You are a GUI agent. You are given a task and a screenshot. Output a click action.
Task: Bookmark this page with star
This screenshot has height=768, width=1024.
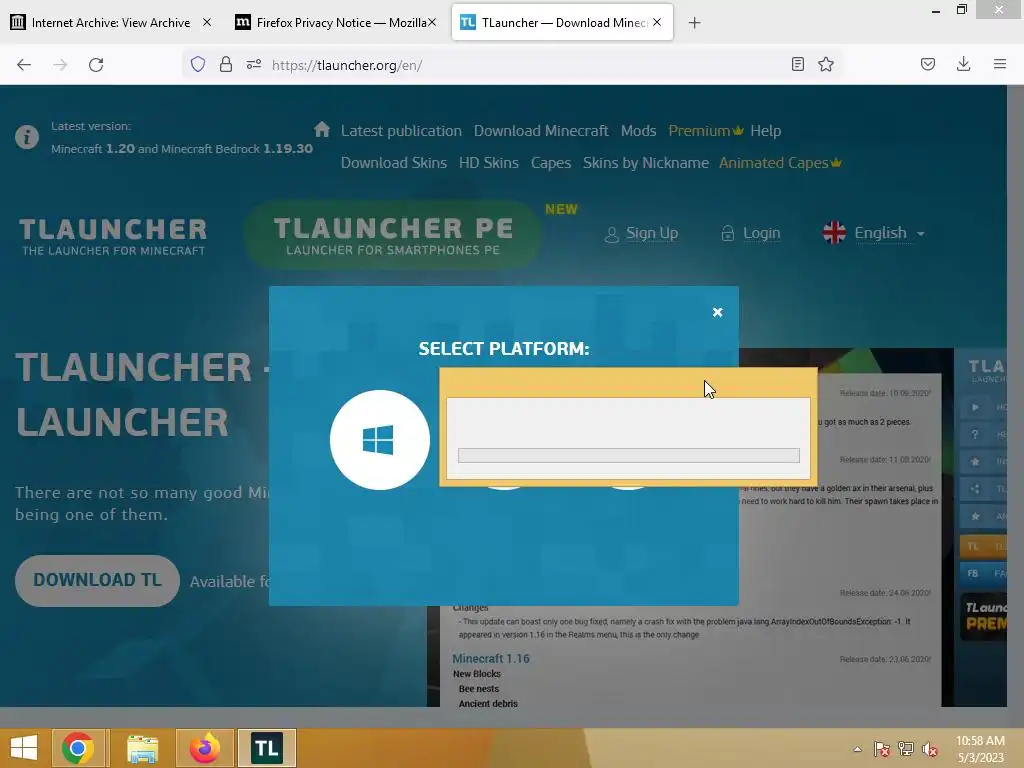[826, 64]
